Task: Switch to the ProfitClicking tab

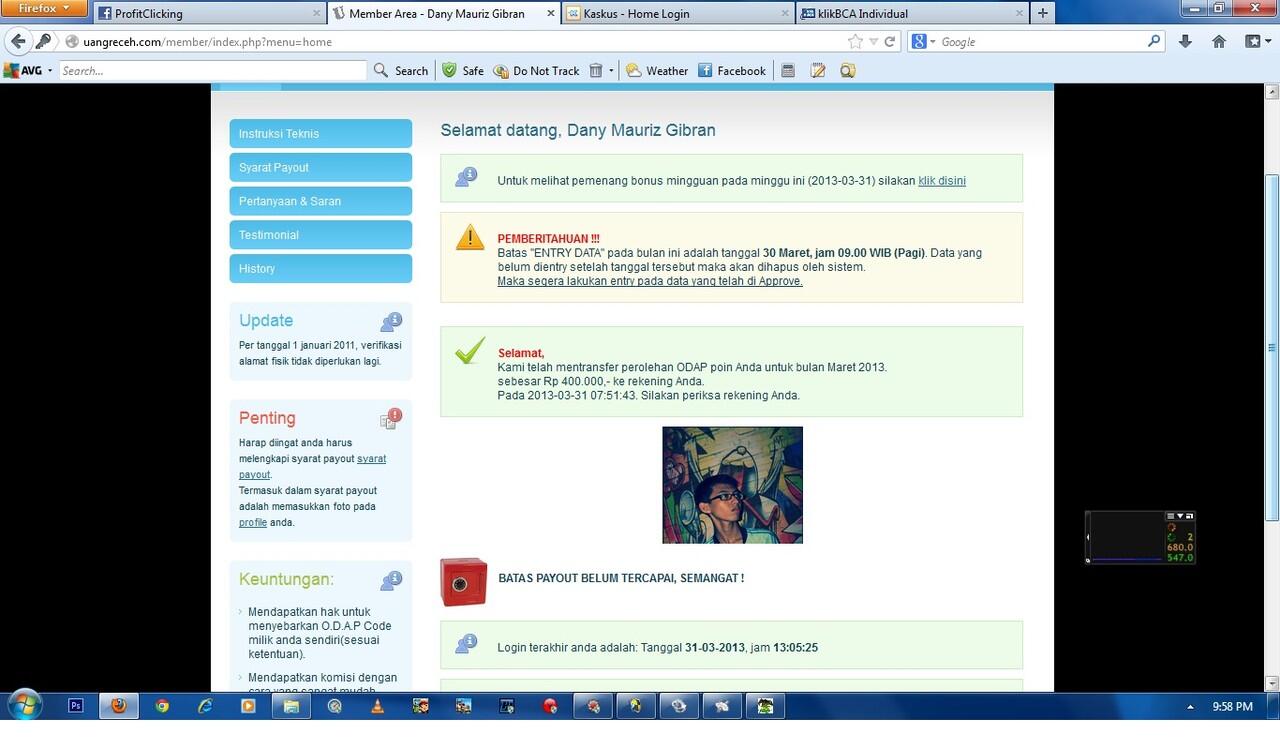Action: point(210,13)
